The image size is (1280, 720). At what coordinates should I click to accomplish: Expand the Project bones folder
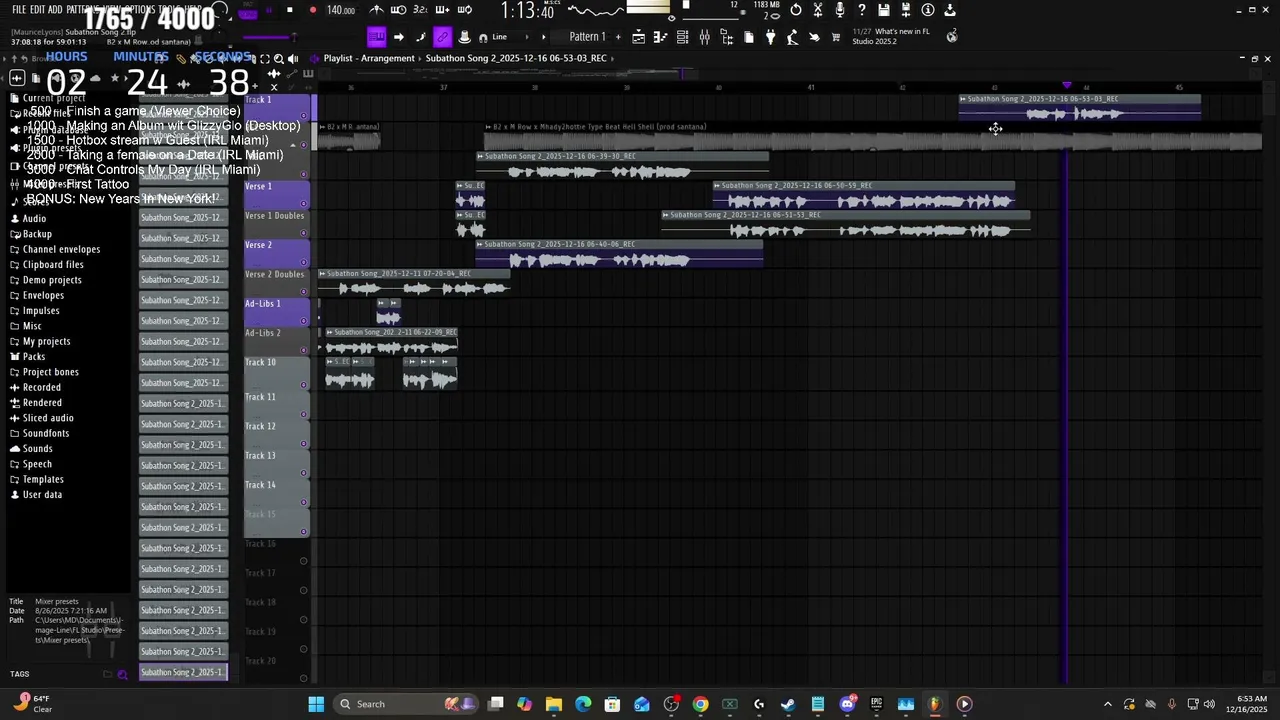point(50,372)
